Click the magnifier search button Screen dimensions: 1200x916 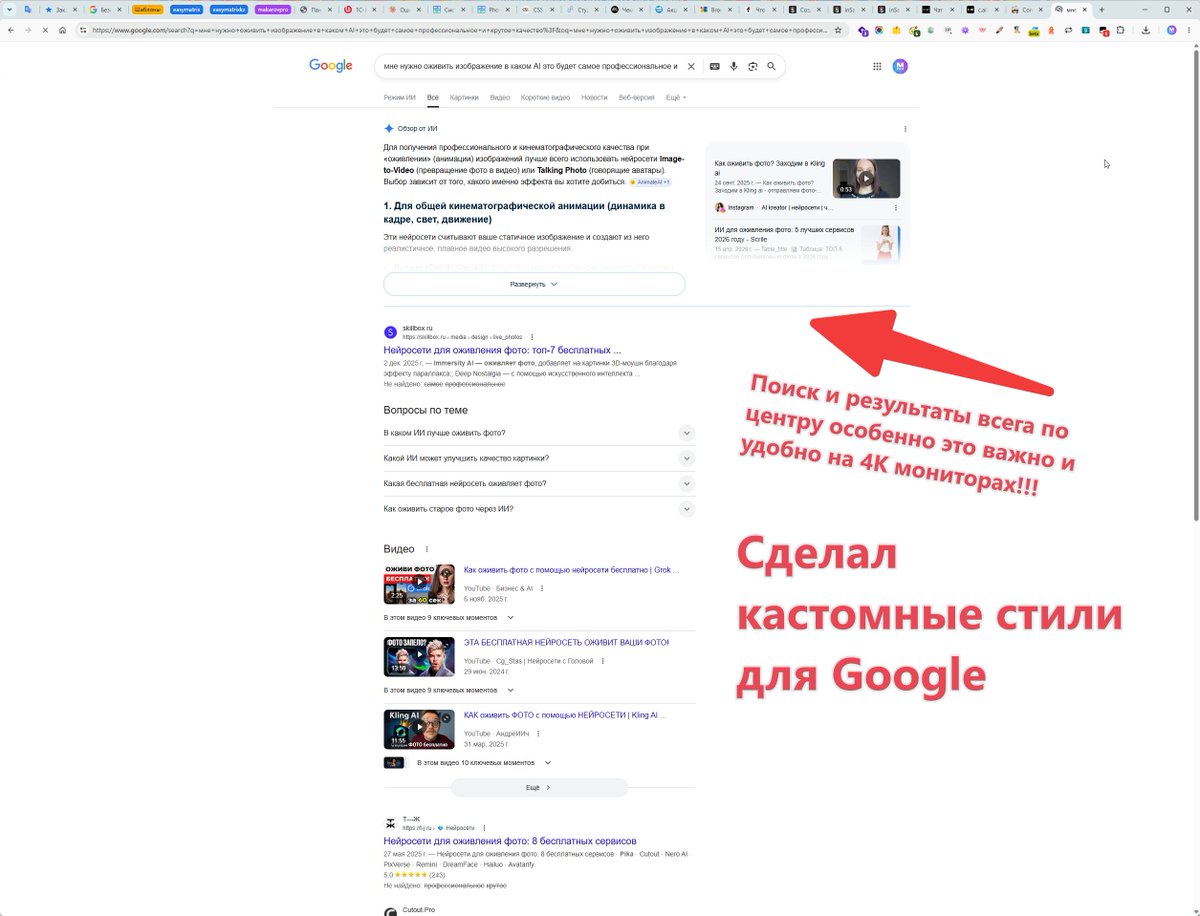point(771,66)
